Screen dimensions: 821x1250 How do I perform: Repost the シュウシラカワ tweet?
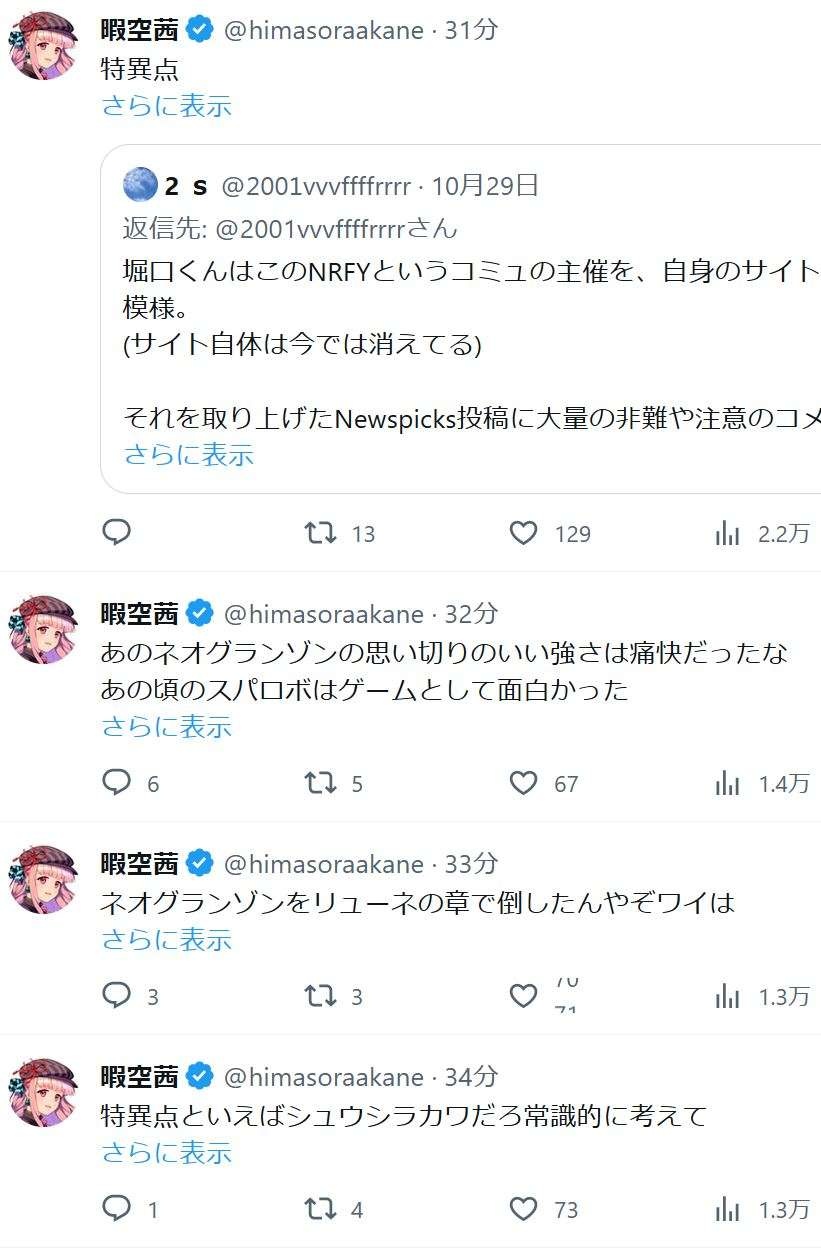321,1209
